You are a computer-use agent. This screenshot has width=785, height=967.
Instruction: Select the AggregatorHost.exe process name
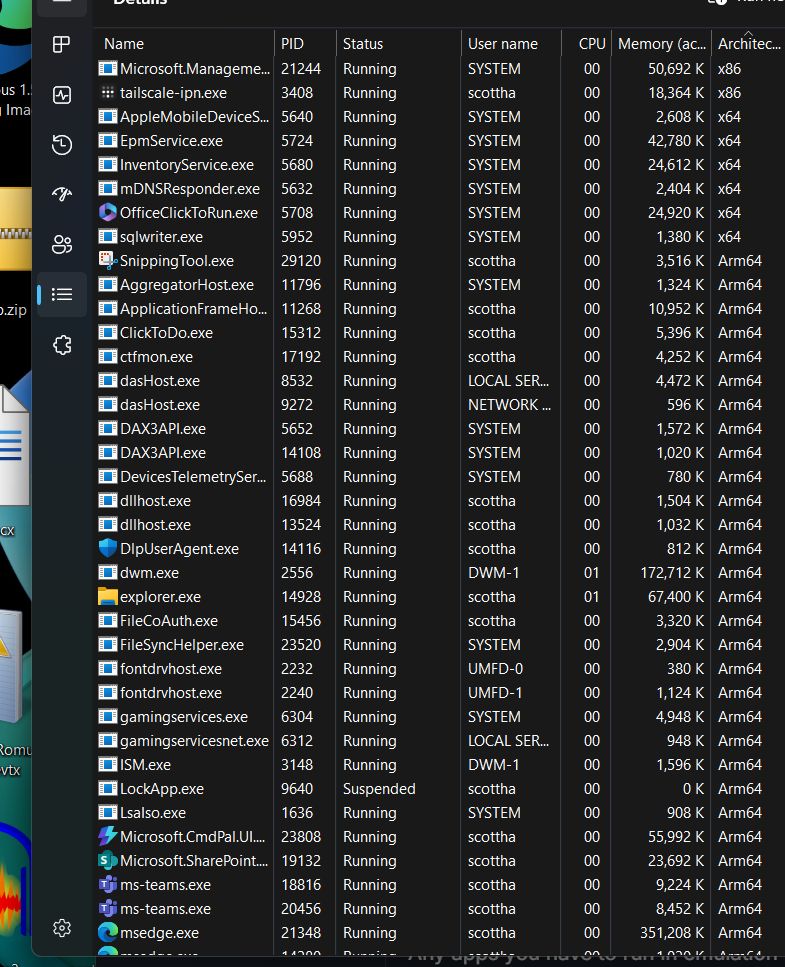click(x=187, y=284)
